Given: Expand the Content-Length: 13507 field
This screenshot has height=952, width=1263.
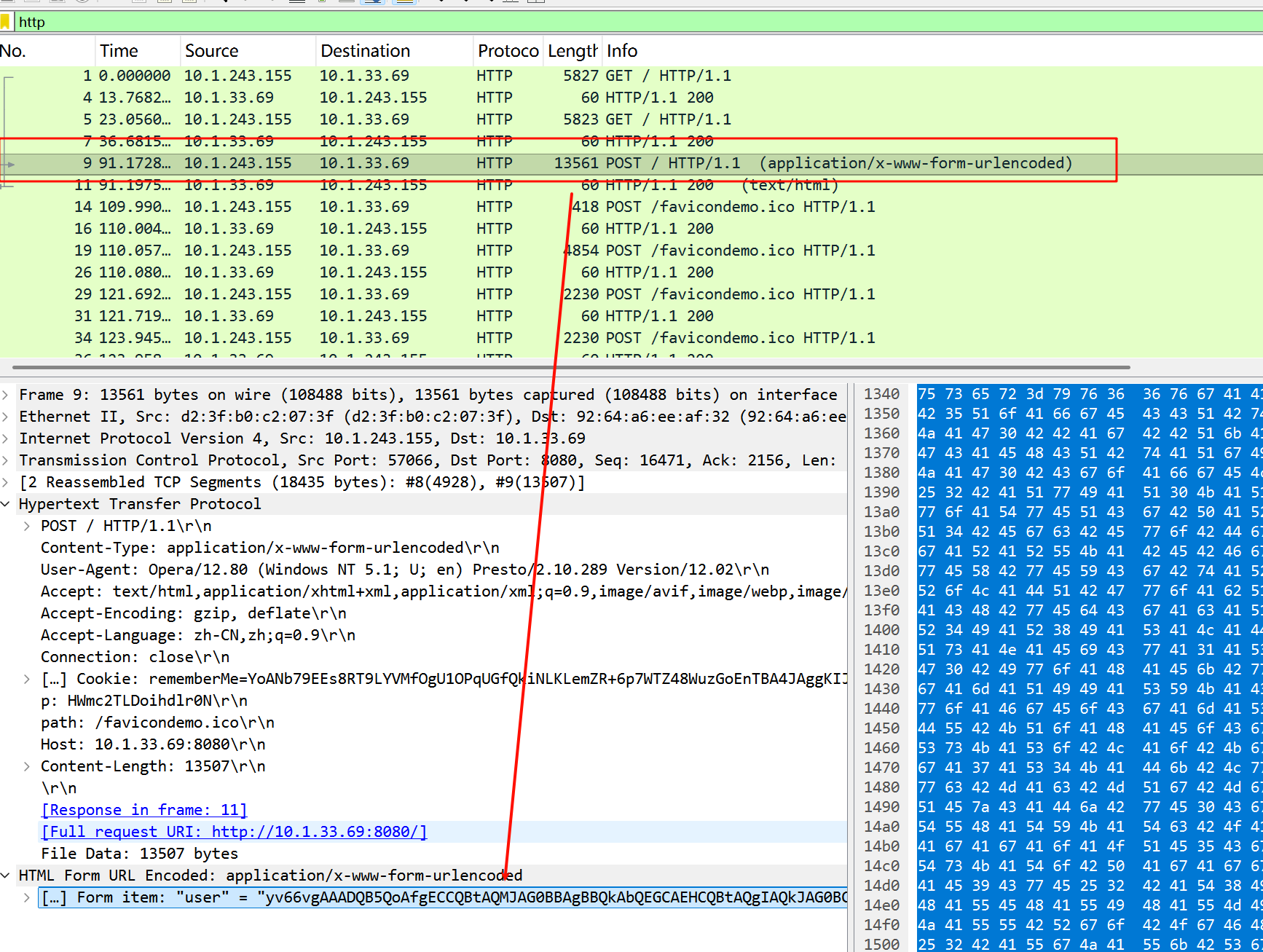Looking at the screenshot, I should [27, 766].
